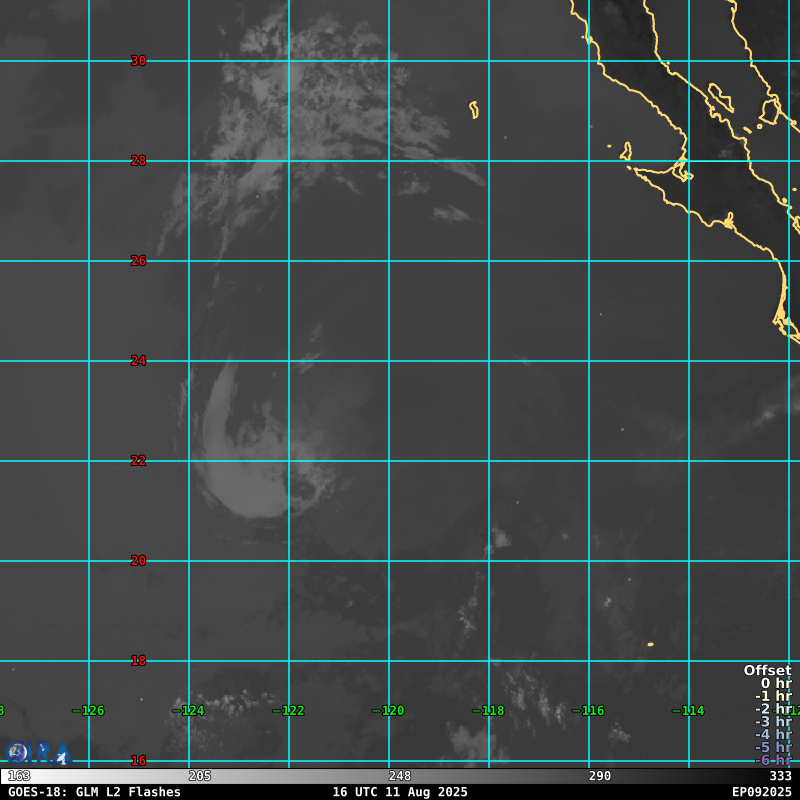The height and width of the screenshot is (800, 800).
Task: Click the CIRA logo in bottom-left corner
Action: pyautogui.click(x=38, y=752)
